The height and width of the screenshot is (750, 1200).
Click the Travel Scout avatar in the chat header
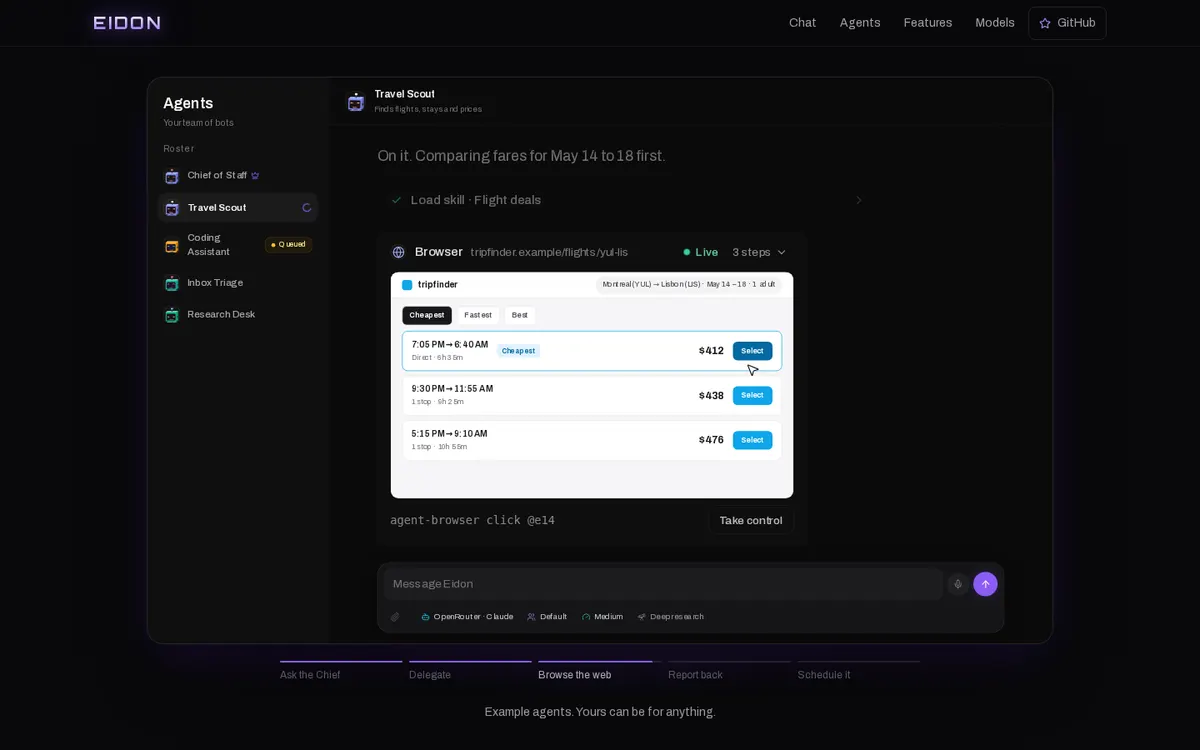coord(355,102)
